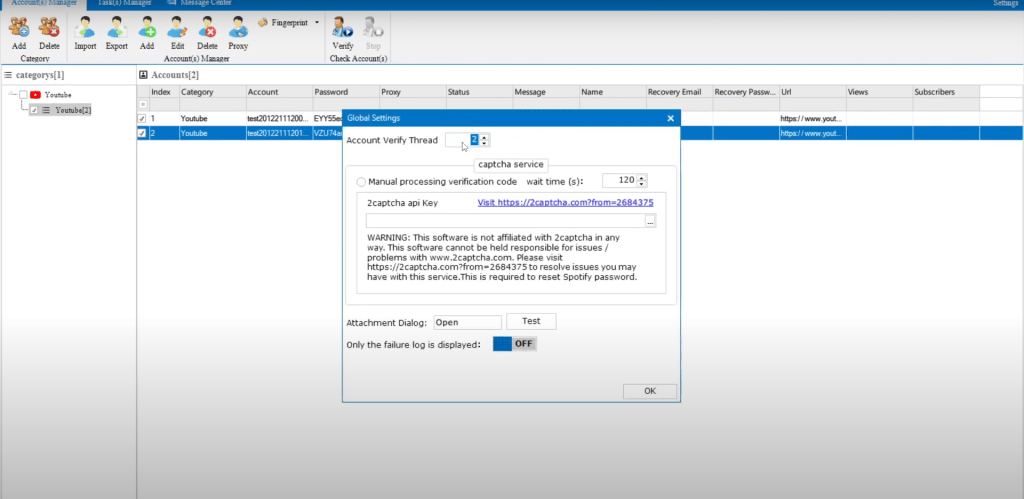
Task: Switch to the Task(s) Manager tab
Action: 125,4
